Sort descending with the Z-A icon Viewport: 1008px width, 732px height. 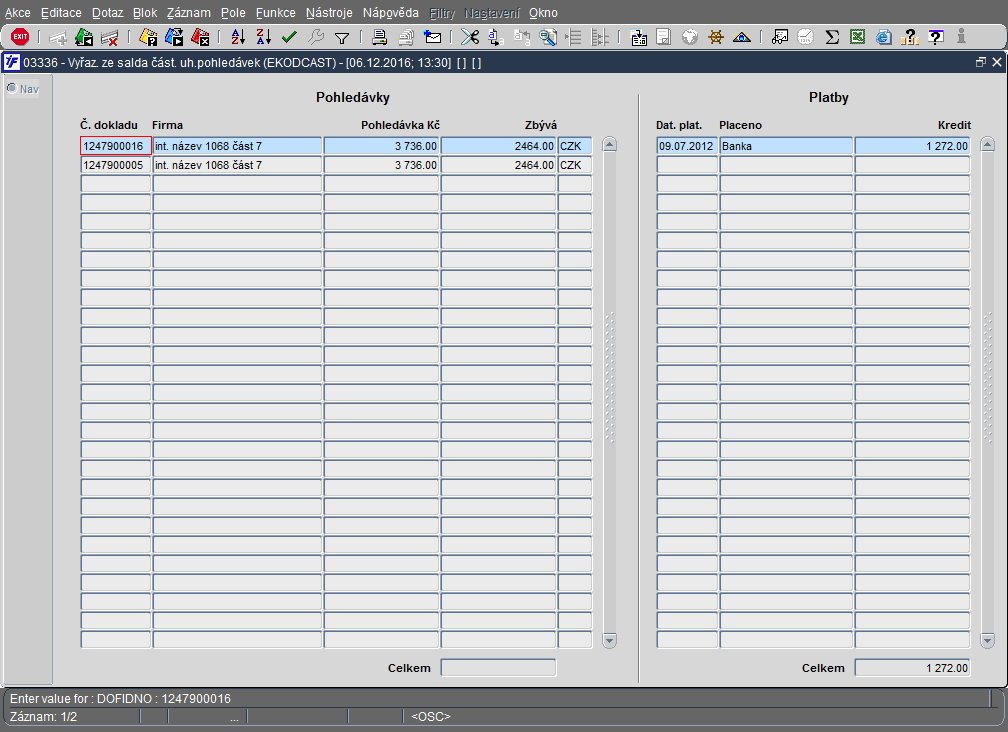(264, 37)
